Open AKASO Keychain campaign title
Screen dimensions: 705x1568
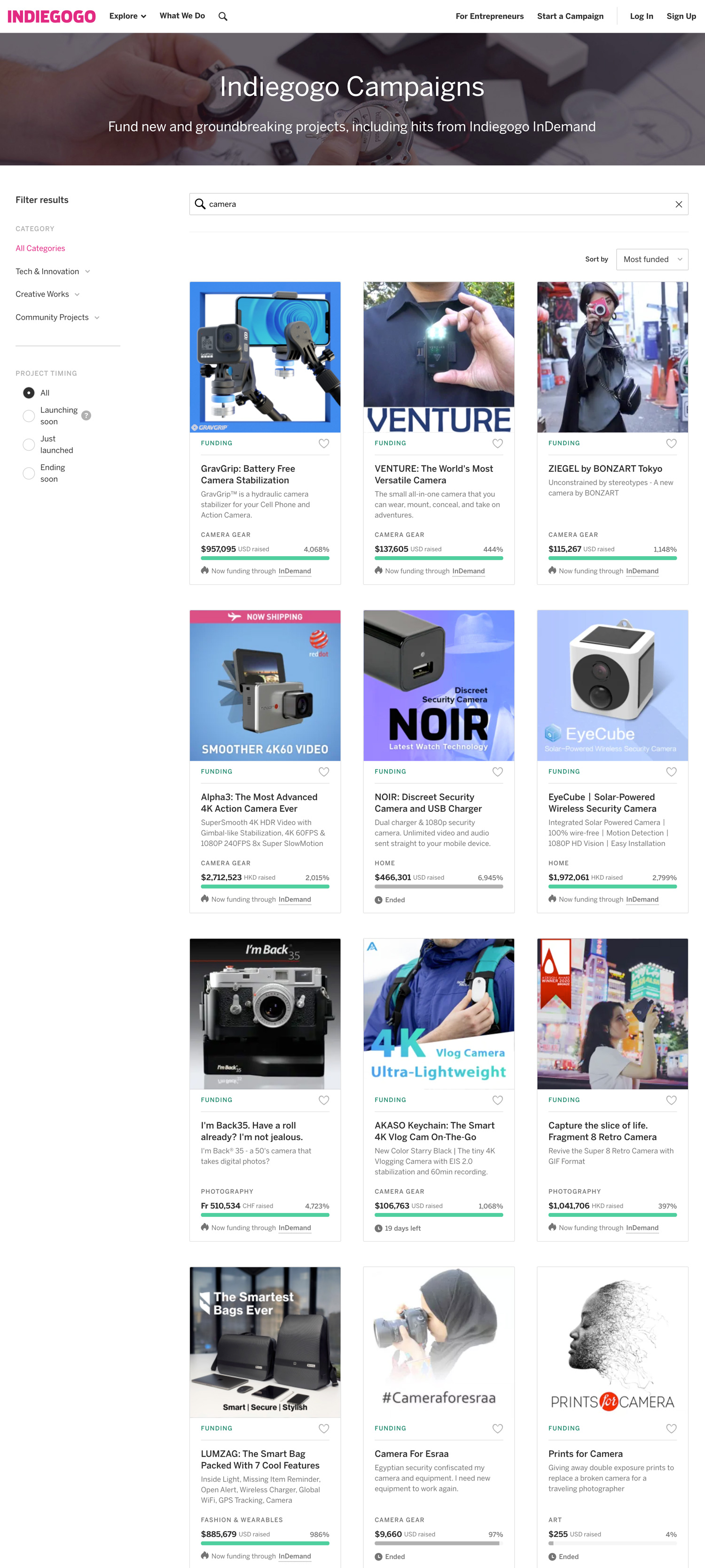pyautogui.click(x=434, y=1132)
